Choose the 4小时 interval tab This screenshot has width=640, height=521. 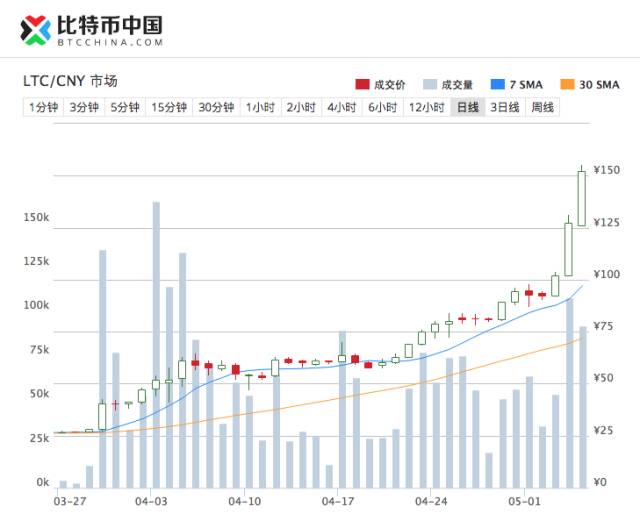pyautogui.click(x=342, y=107)
